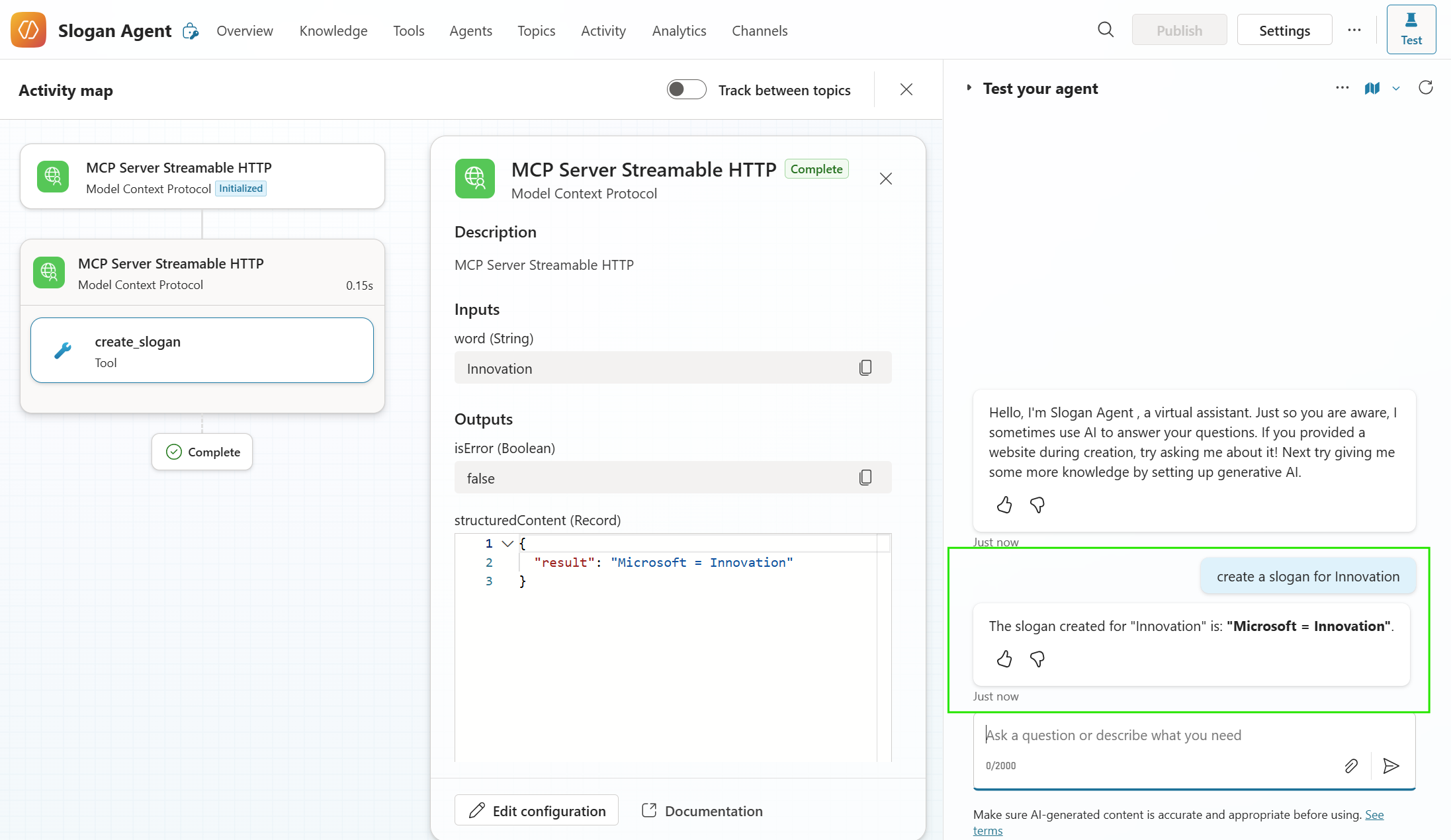Click the Test flask icon button

pyautogui.click(x=1411, y=30)
